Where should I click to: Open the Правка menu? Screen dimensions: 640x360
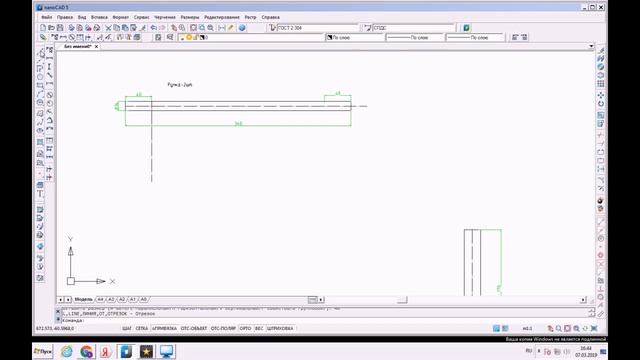64,17
